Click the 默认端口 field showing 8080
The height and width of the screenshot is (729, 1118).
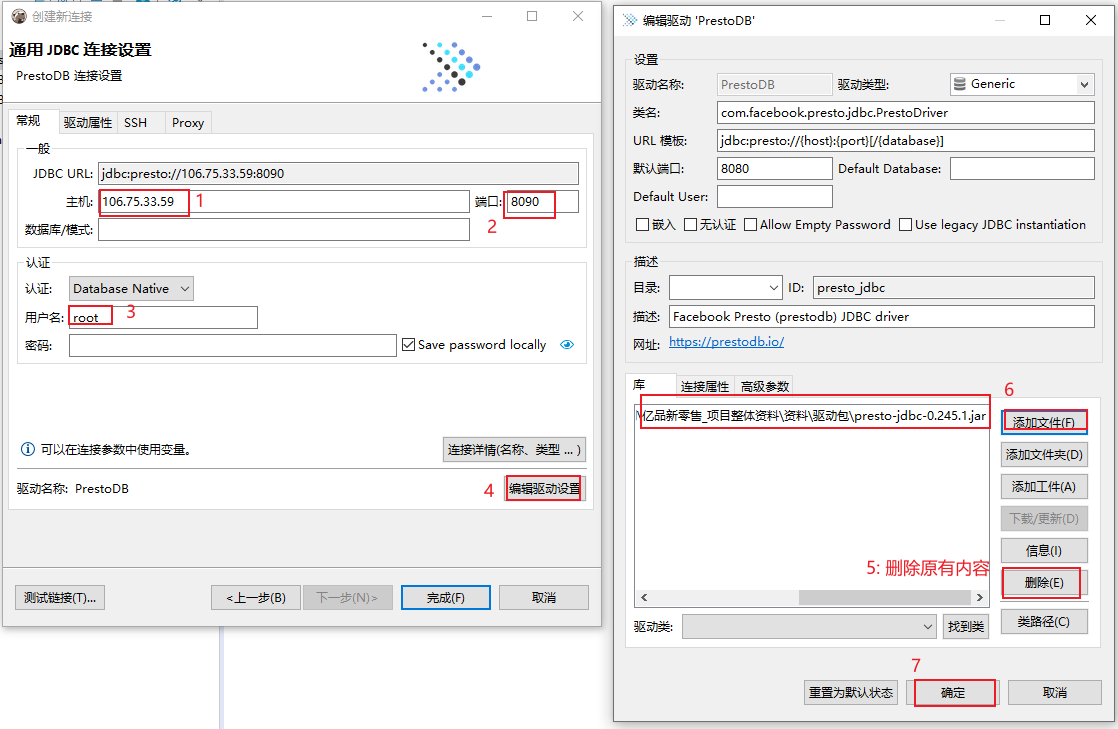(x=774, y=168)
